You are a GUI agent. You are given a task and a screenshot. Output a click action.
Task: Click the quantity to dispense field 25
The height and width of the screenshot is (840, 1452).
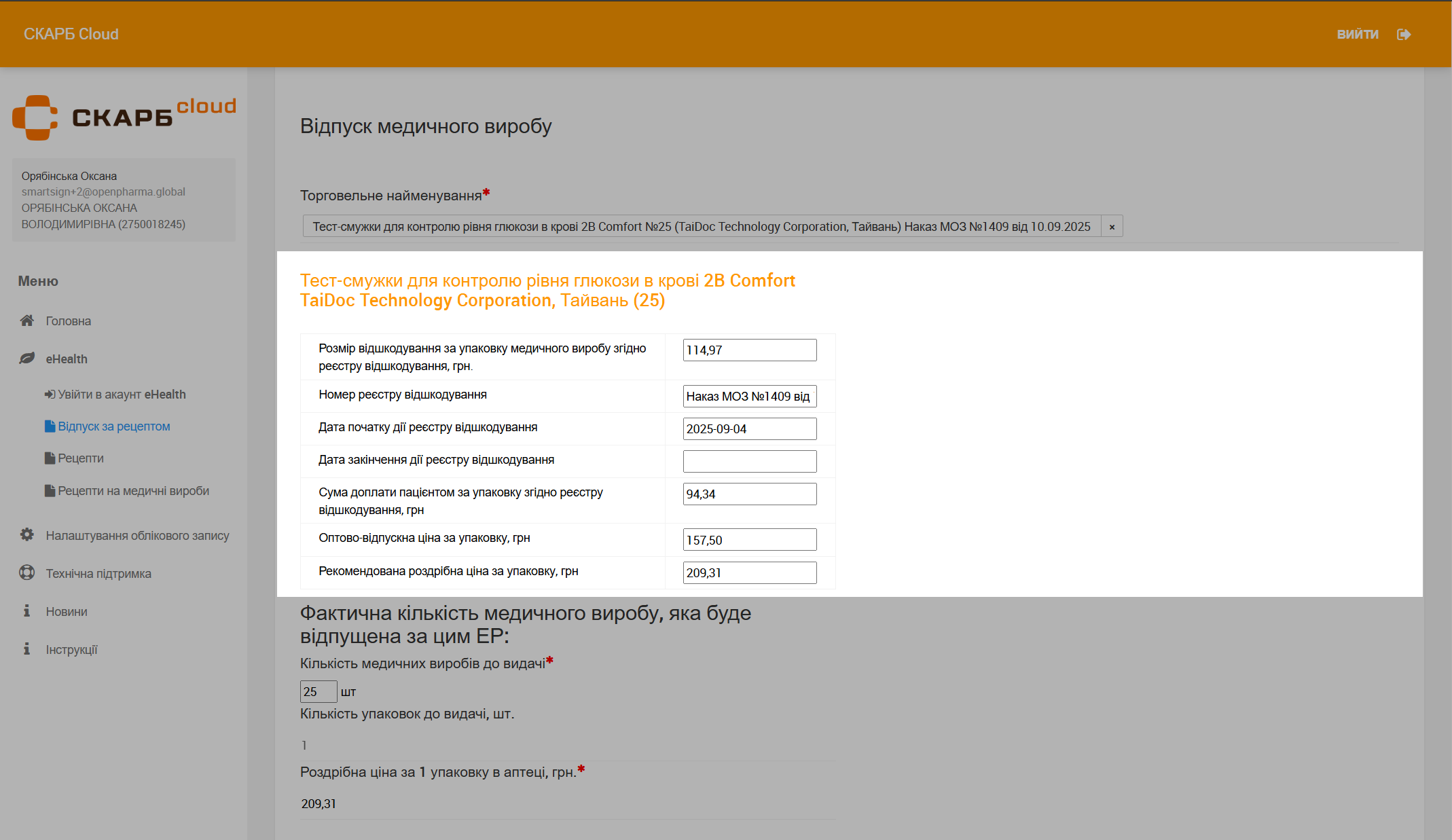318,691
